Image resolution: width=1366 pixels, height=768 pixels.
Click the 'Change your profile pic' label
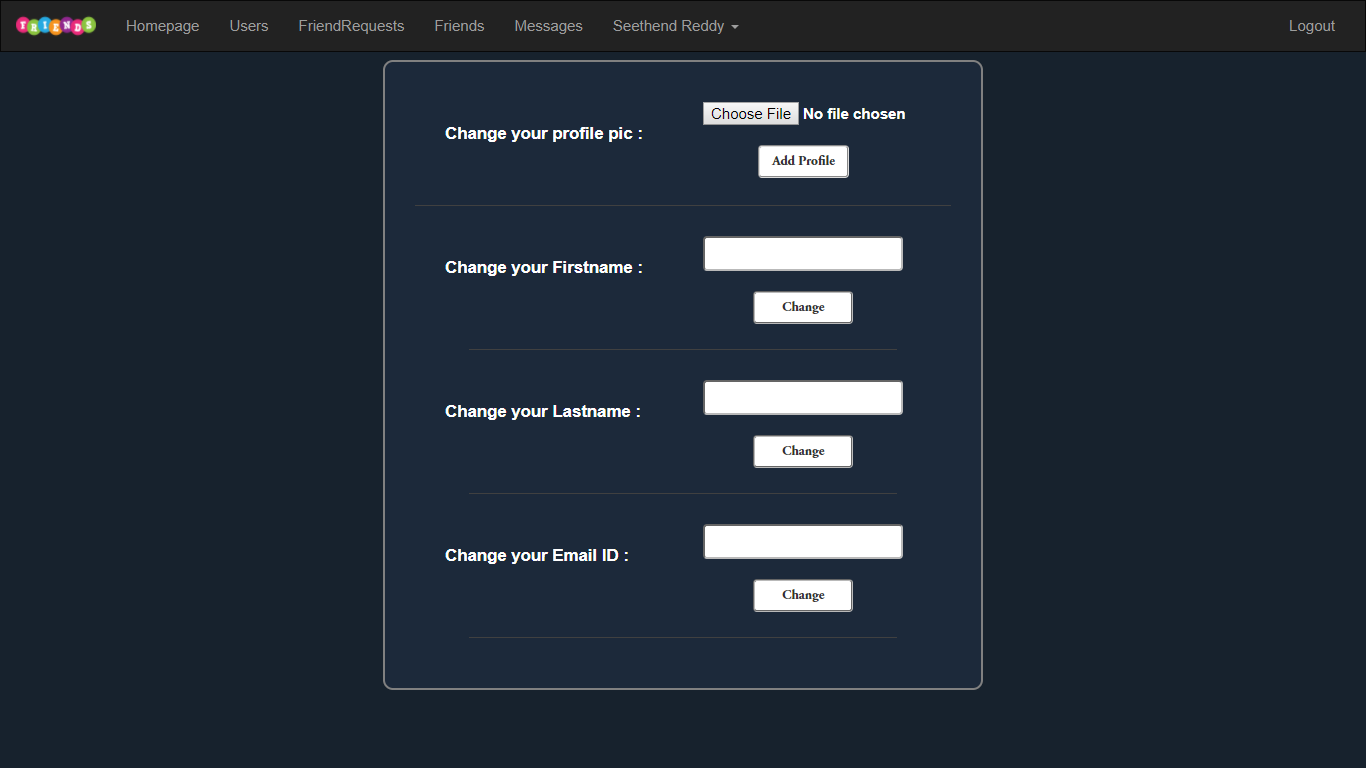coord(544,133)
